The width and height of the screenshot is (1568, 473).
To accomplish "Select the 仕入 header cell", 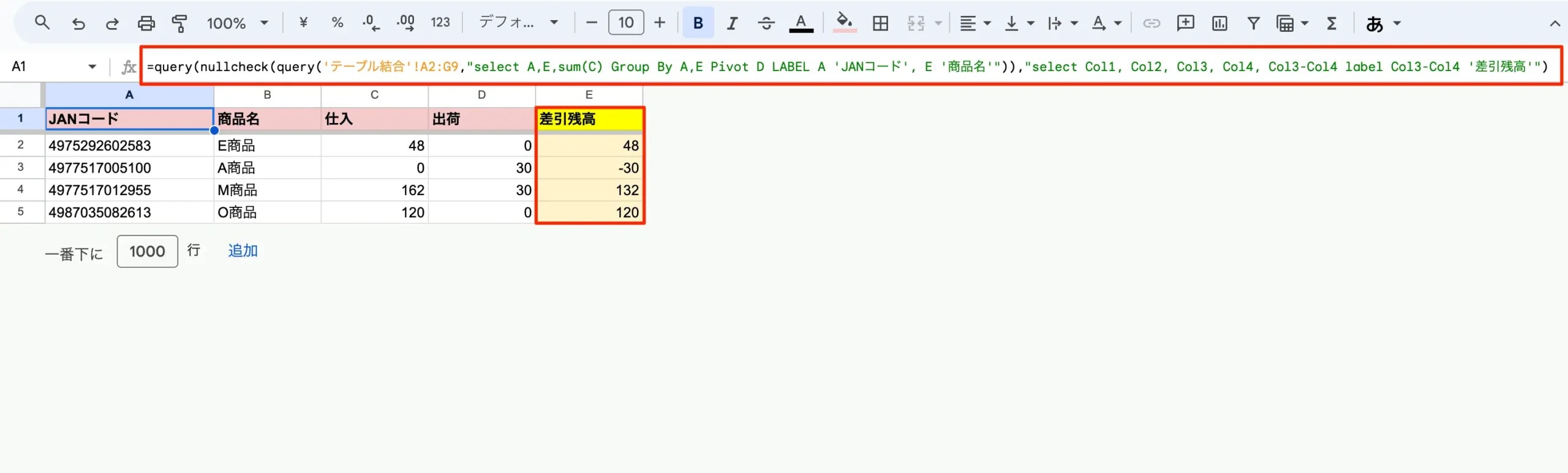I will point(374,119).
